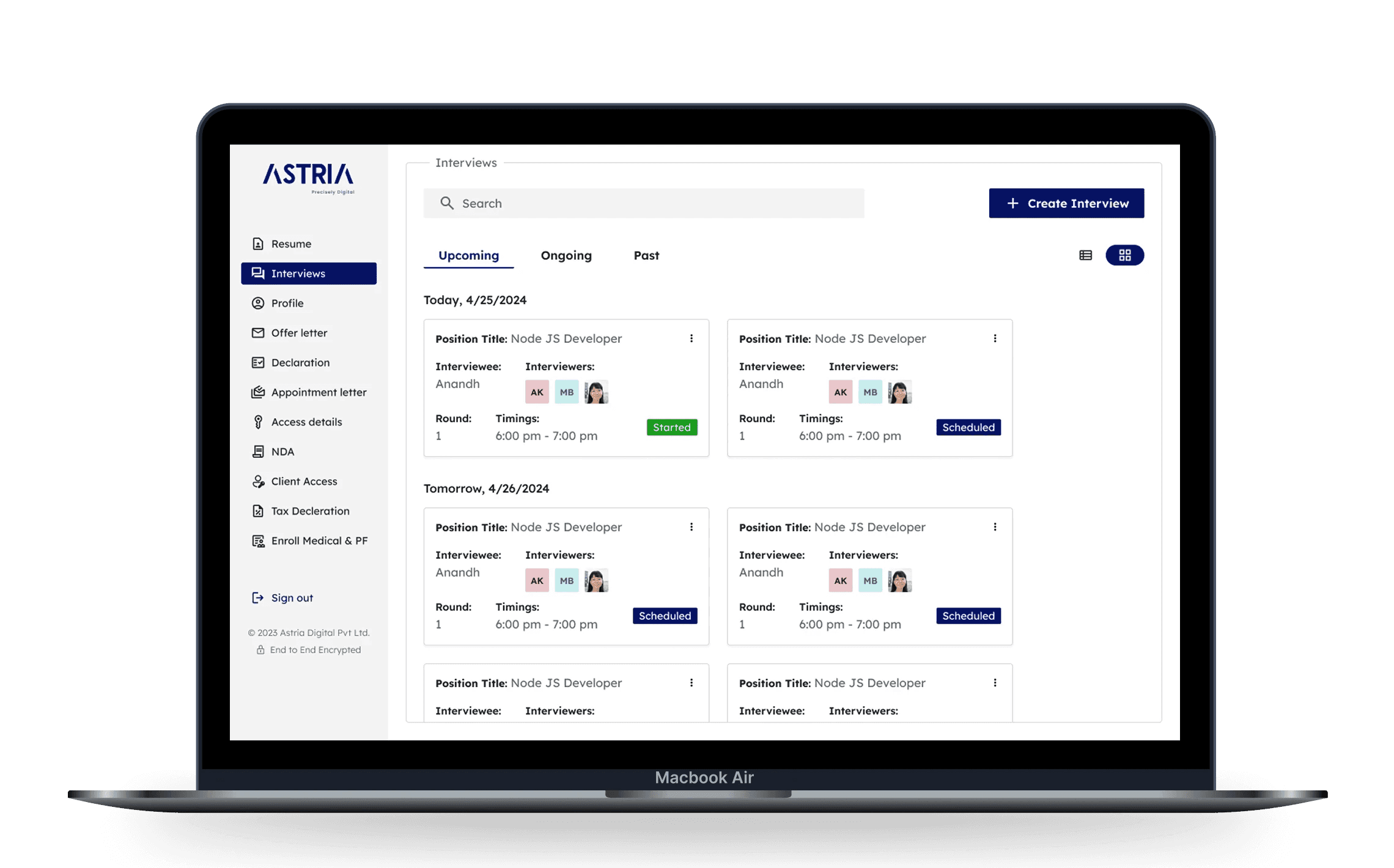The image size is (1394, 868).
Task: Open the Offer letter section
Action: 298,333
